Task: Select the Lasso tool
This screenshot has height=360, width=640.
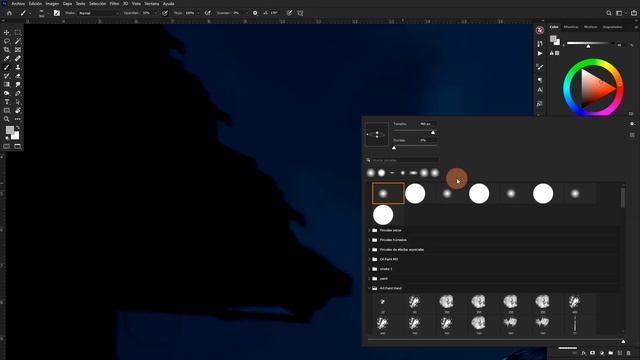Action: point(7,41)
